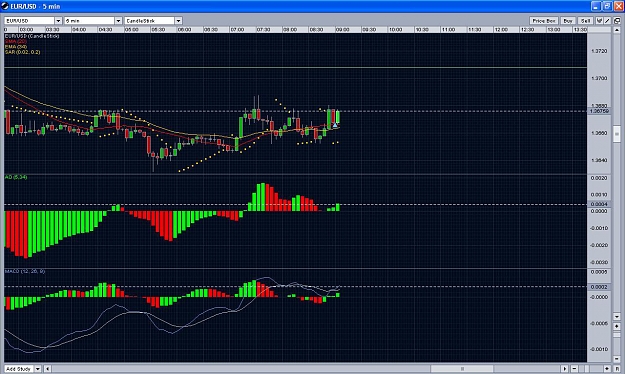Click the price scale down arrow

[617, 317]
